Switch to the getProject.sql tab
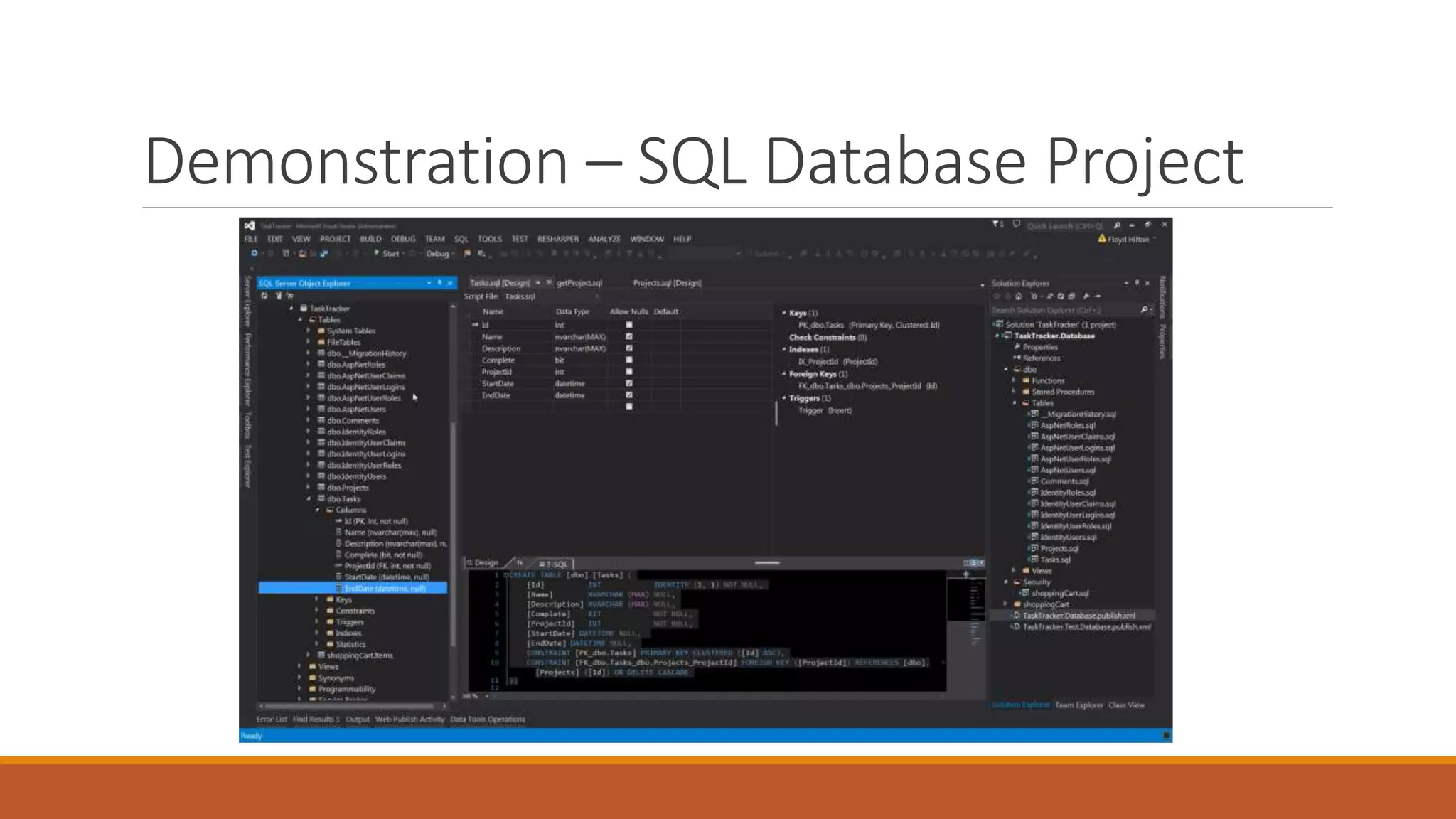The image size is (1456, 819). 579,283
